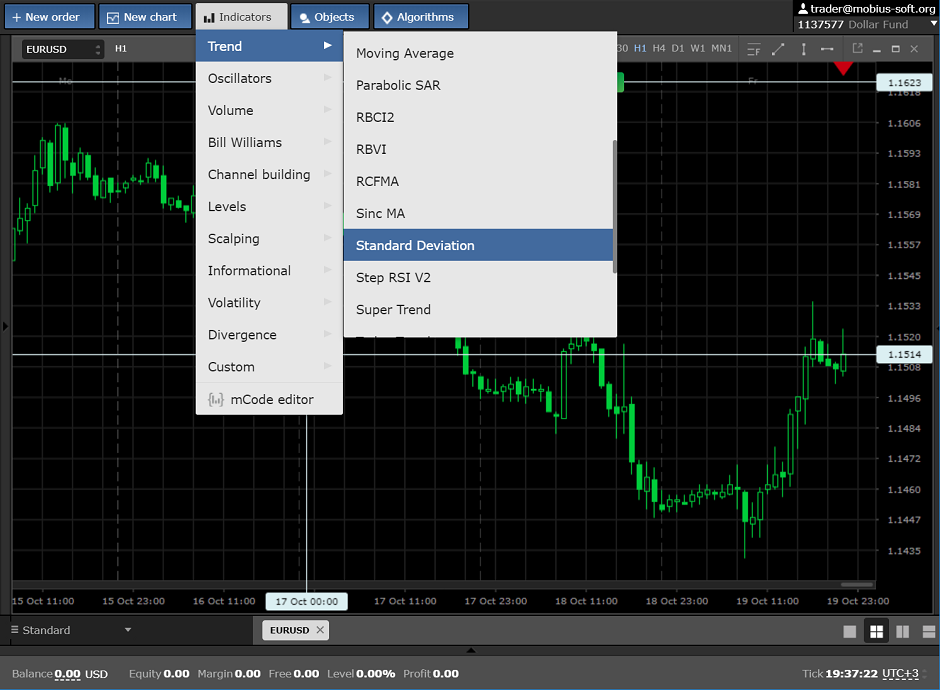
Task: Select the diagonal trend line tool
Action: (778, 49)
